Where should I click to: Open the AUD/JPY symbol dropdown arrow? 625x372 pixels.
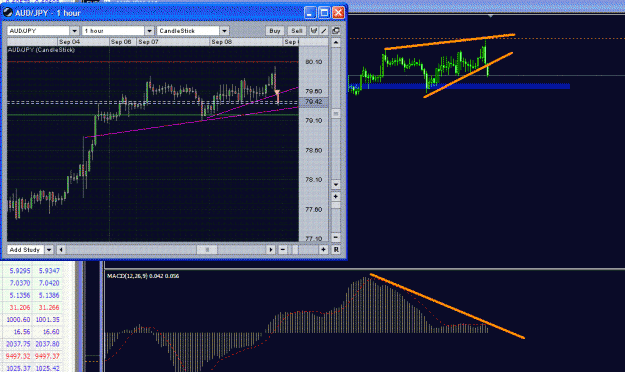[x=75, y=31]
